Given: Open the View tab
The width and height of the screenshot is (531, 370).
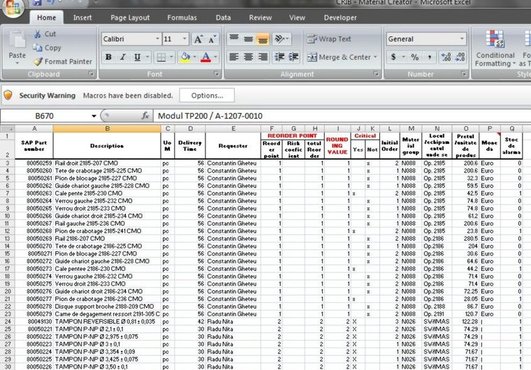Looking at the screenshot, I should click(x=297, y=18).
